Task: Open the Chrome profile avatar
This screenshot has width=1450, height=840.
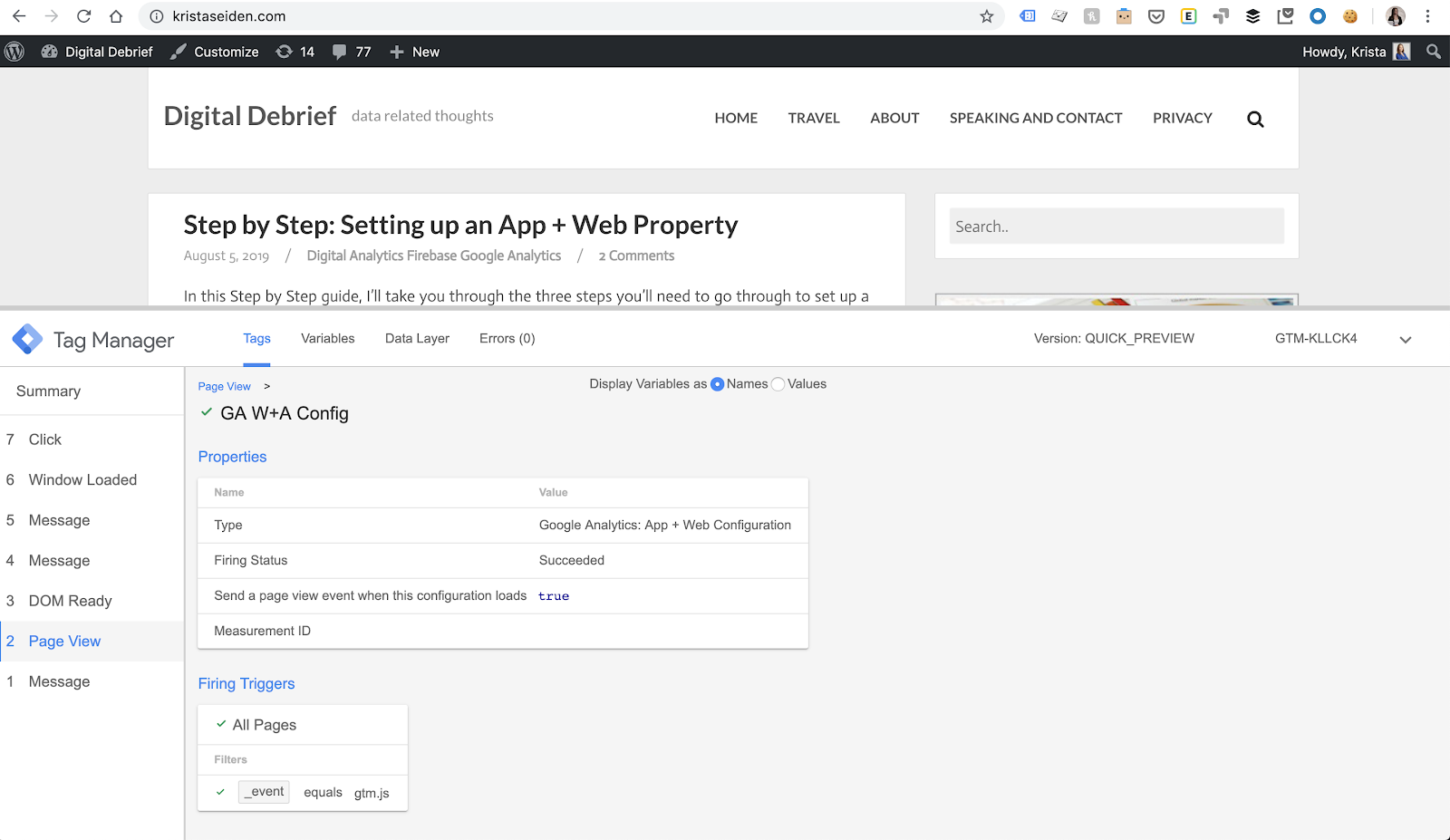Action: 1396,16
